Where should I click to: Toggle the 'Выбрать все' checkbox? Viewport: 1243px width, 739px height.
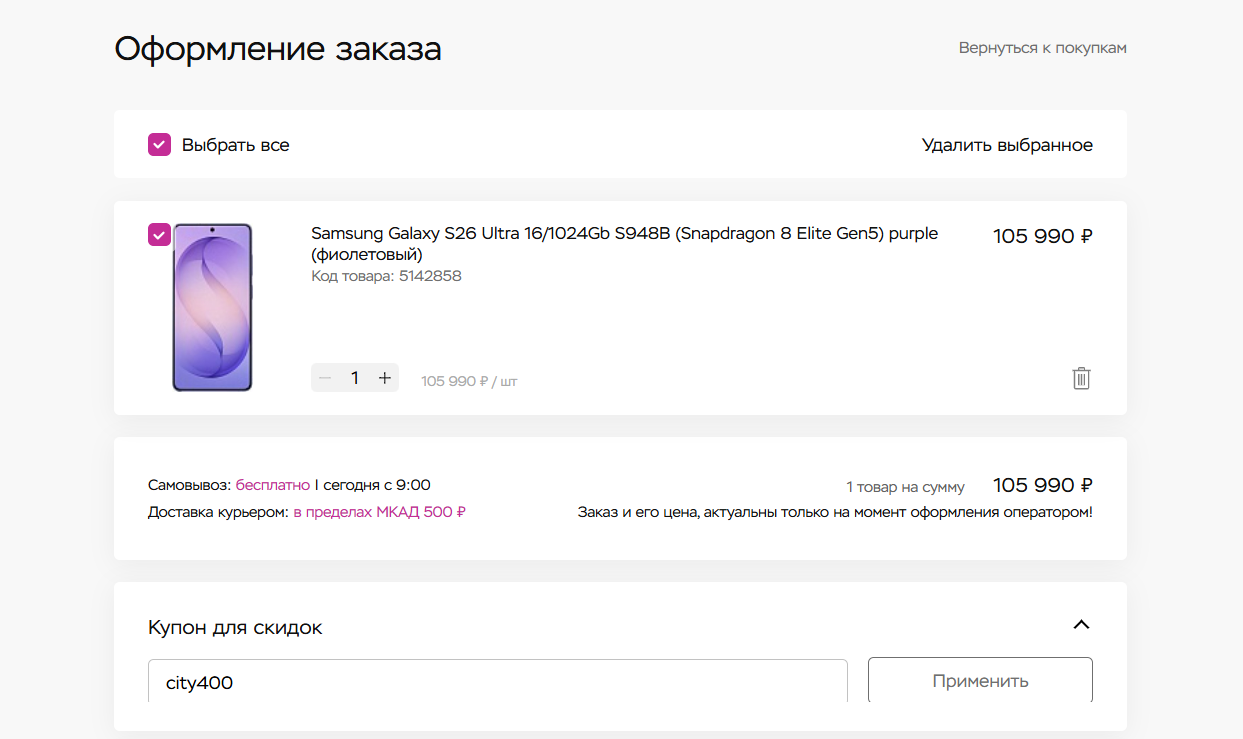[160, 145]
